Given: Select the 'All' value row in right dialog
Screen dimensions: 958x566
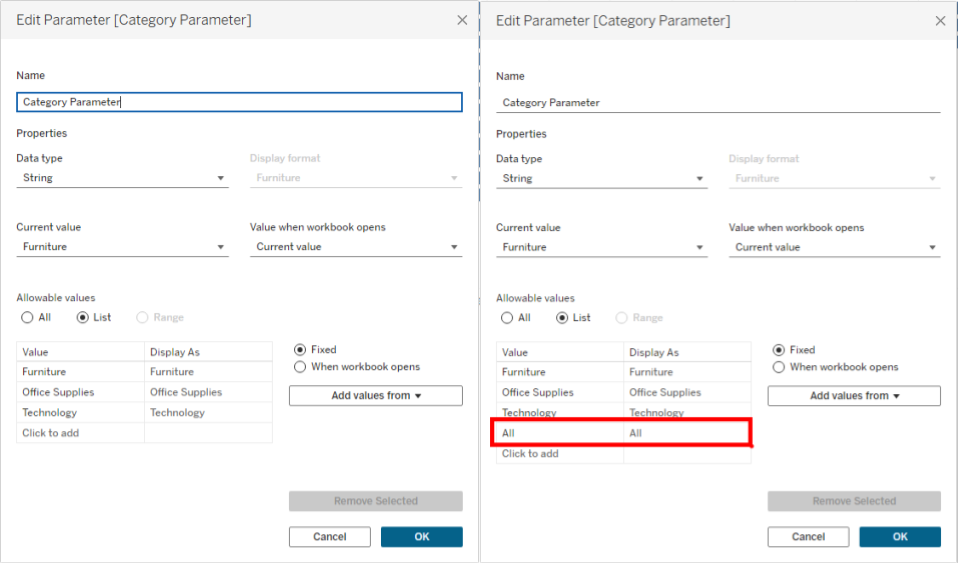Looking at the screenshot, I should [x=560, y=433].
